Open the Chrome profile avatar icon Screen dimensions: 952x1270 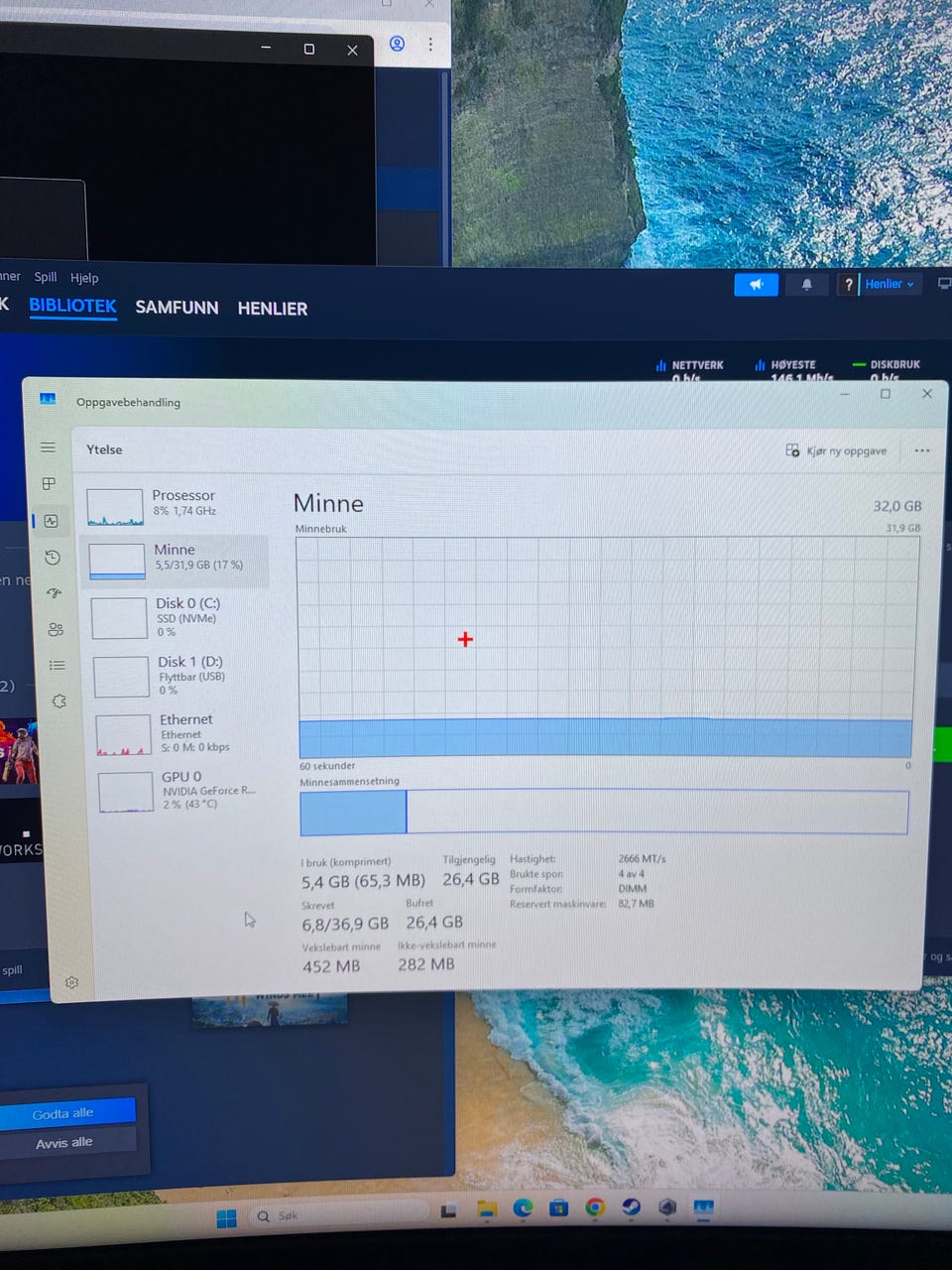[397, 44]
